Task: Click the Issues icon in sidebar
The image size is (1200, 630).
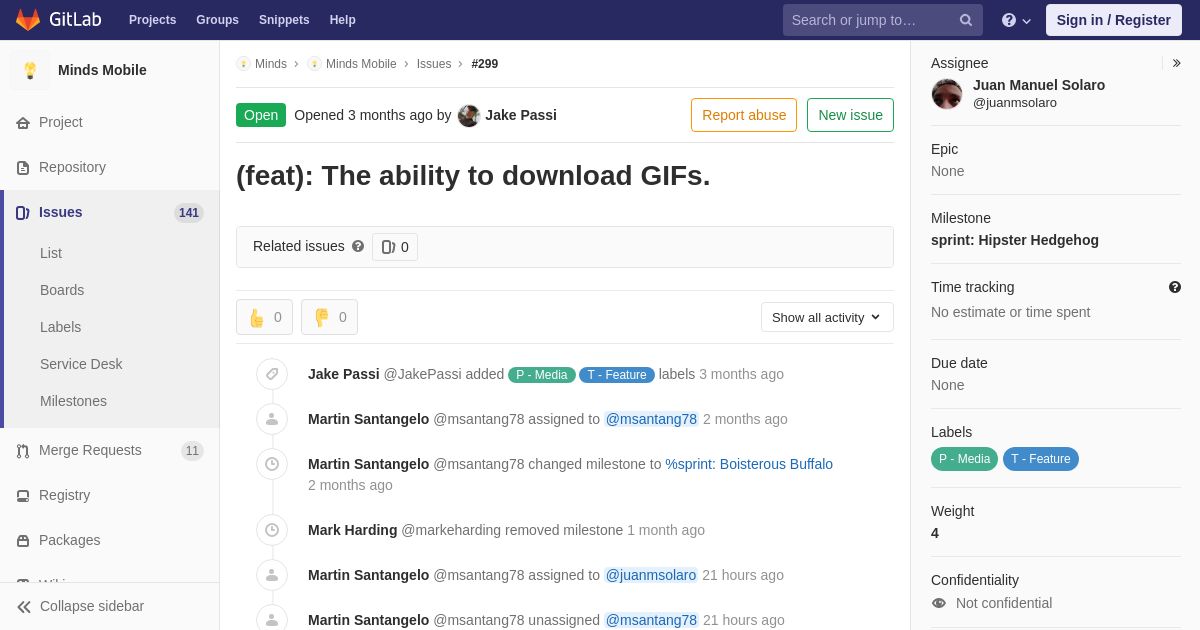Action: pyautogui.click(x=23, y=213)
